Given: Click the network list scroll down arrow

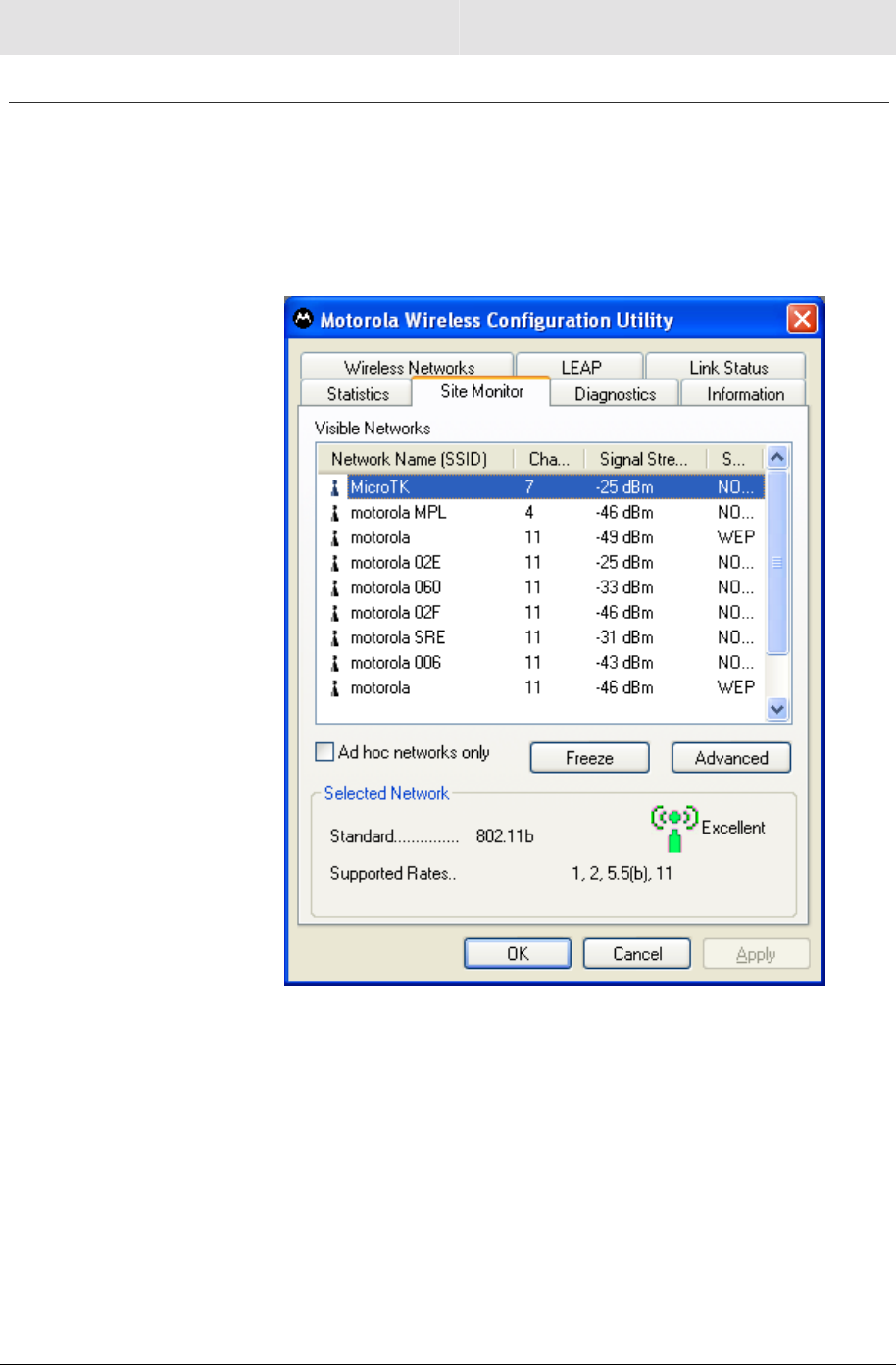Looking at the screenshot, I should [777, 710].
